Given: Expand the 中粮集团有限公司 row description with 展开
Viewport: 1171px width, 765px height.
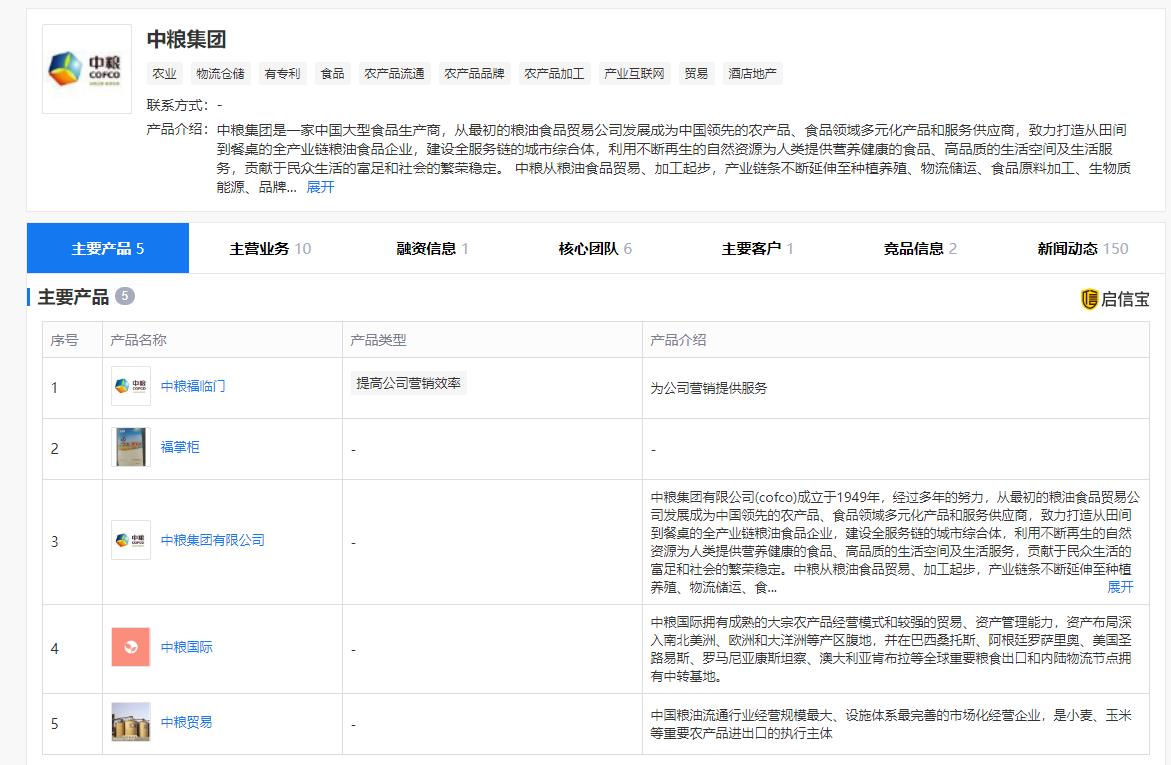Looking at the screenshot, I should [x=1119, y=587].
